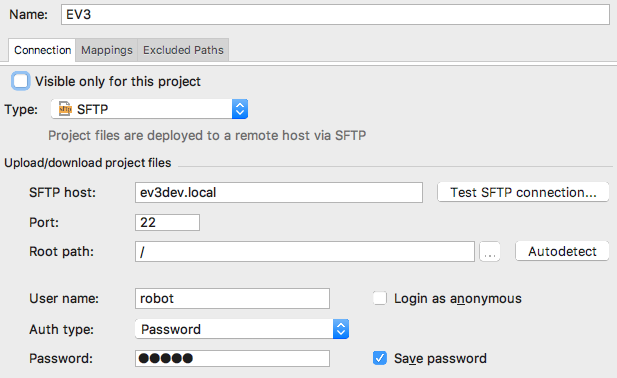Click the Autodetect root path button
617x378 pixels.
(x=562, y=251)
